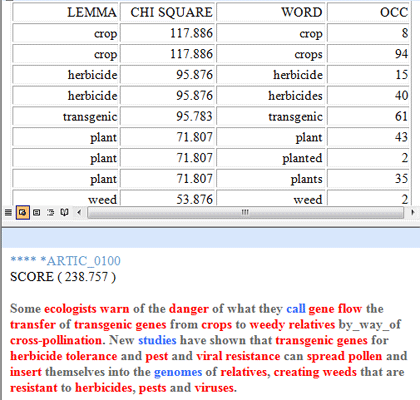This screenshot has height=400, width=420.
Task: Open the outline view icon
Action: click(51, 212)
